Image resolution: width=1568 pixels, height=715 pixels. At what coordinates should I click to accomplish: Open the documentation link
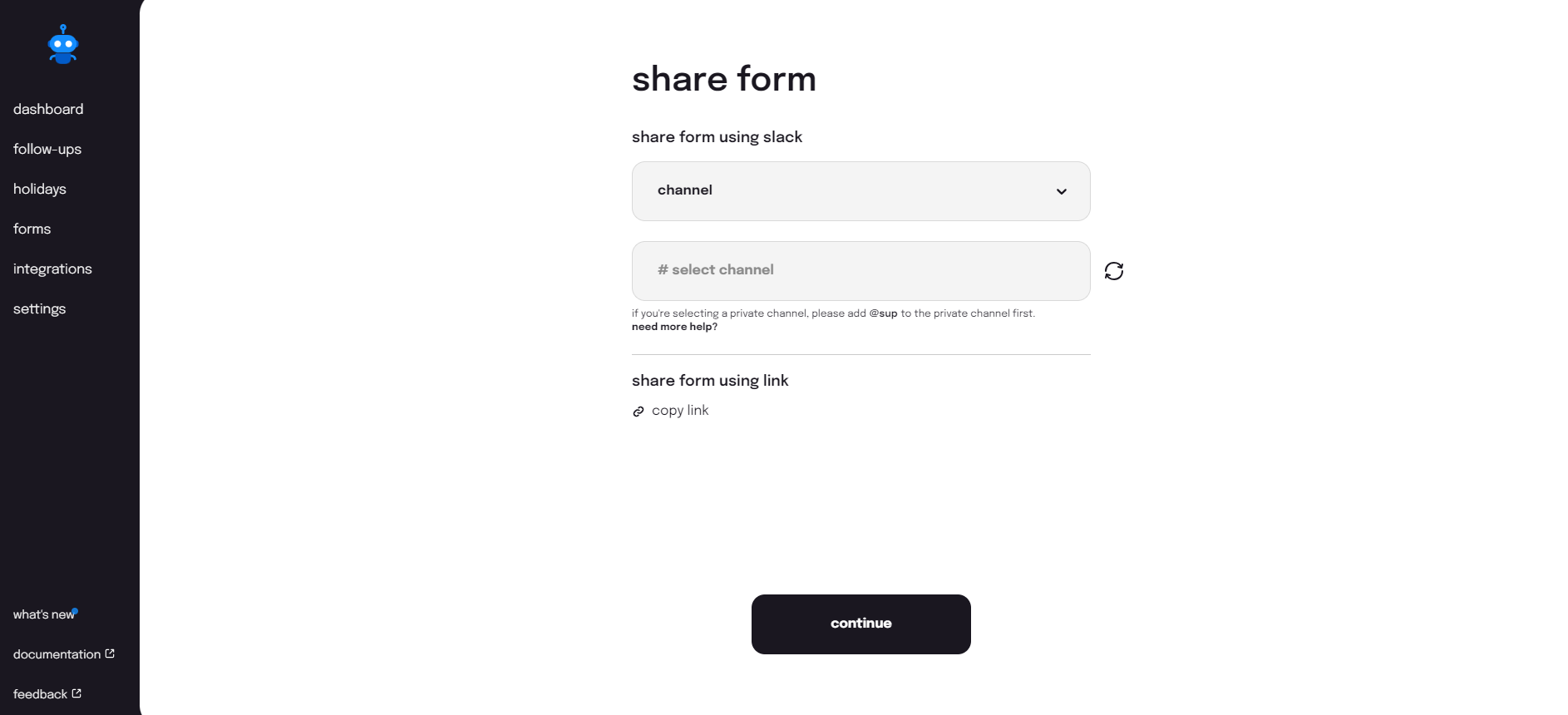(x=57, y=654)
